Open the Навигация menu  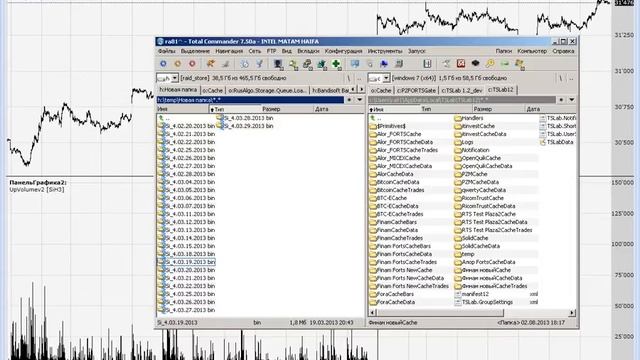click(229, 51)
